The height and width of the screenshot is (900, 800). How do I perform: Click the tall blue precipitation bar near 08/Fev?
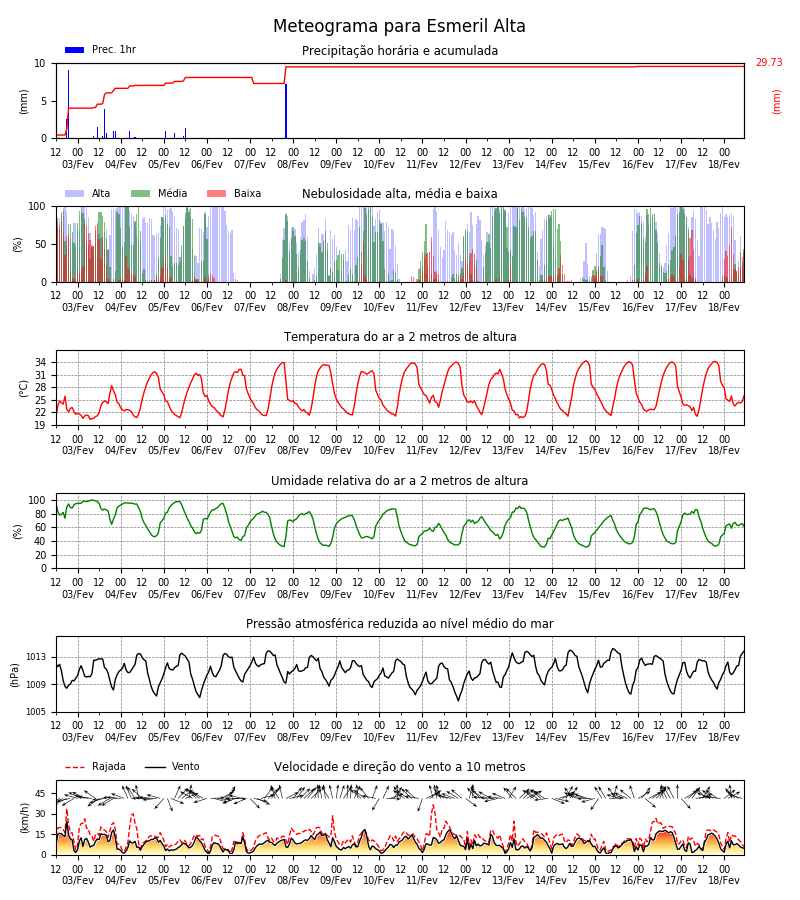coord(286,111)
